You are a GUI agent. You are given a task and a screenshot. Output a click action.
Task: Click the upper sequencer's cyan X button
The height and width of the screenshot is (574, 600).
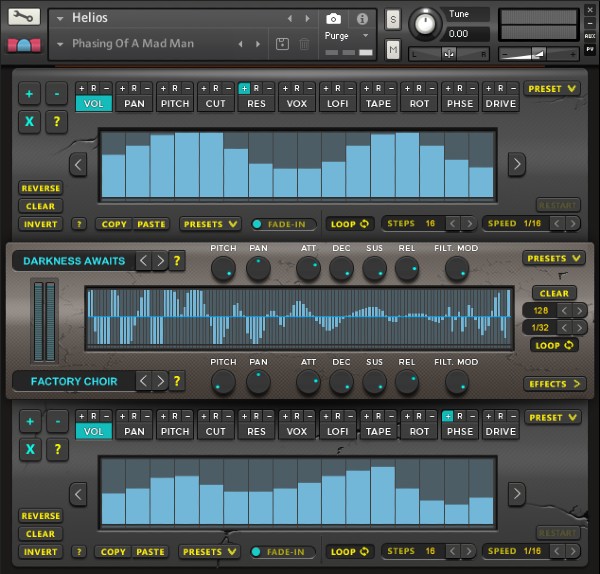tap(29, 122)
